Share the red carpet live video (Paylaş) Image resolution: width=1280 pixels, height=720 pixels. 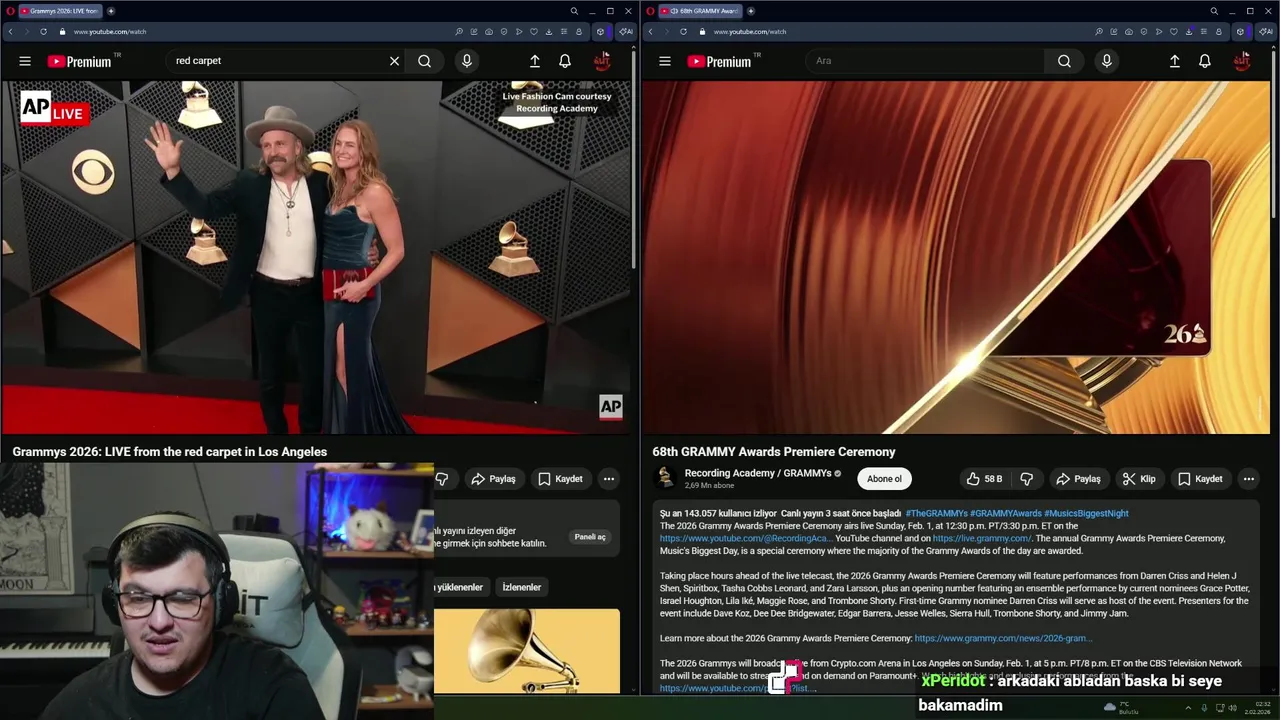494,479
